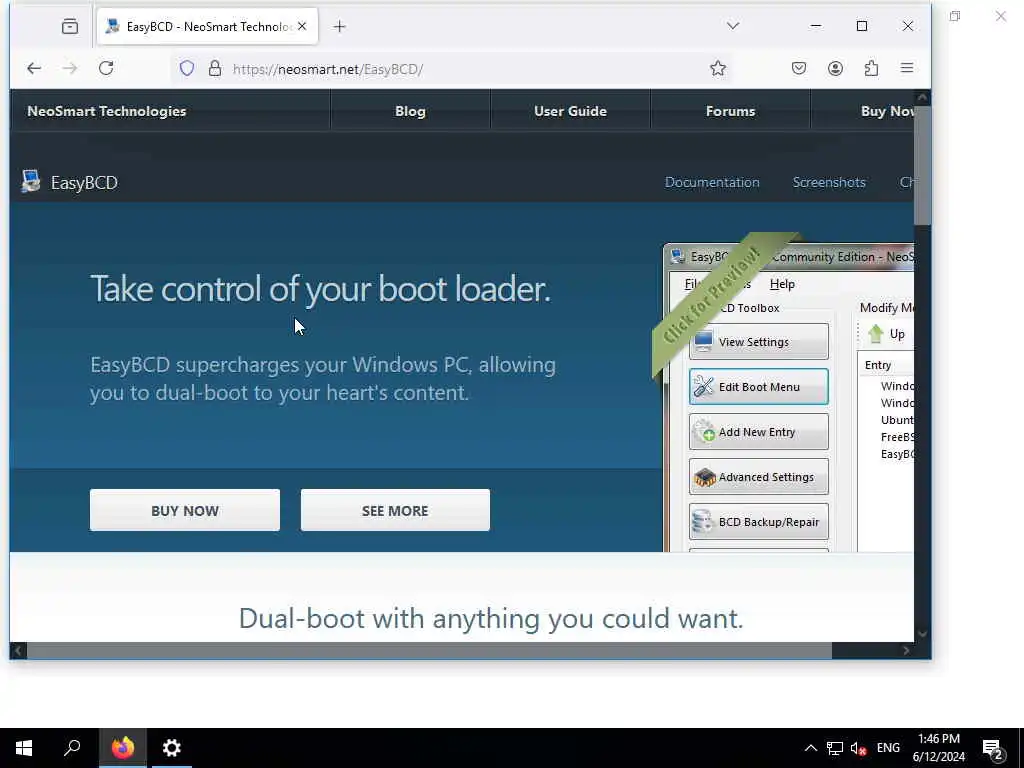Open the Firefox View icon left of tab

click(70, 26)
